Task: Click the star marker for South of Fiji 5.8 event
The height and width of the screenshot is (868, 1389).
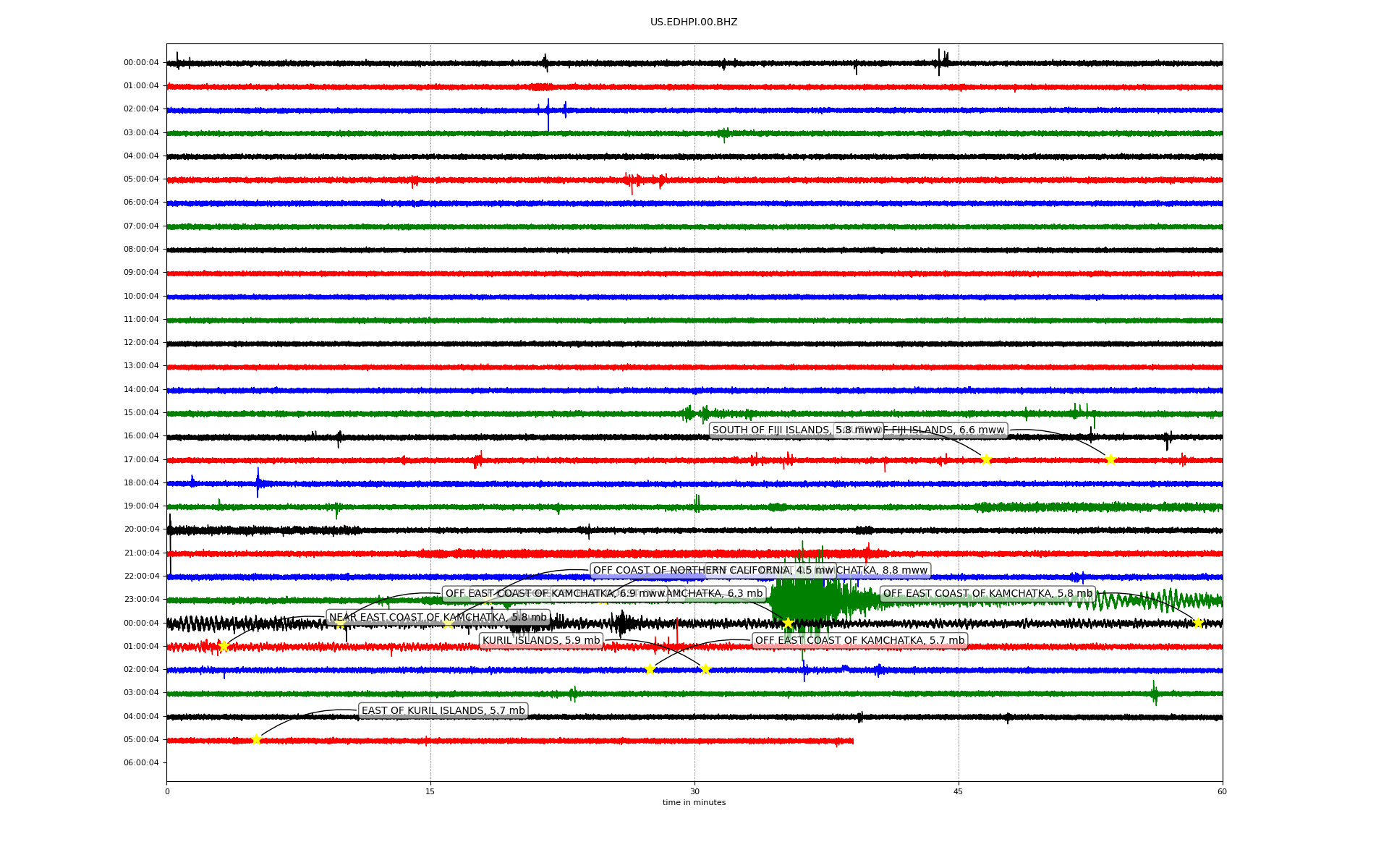Action: pos(985,459)
